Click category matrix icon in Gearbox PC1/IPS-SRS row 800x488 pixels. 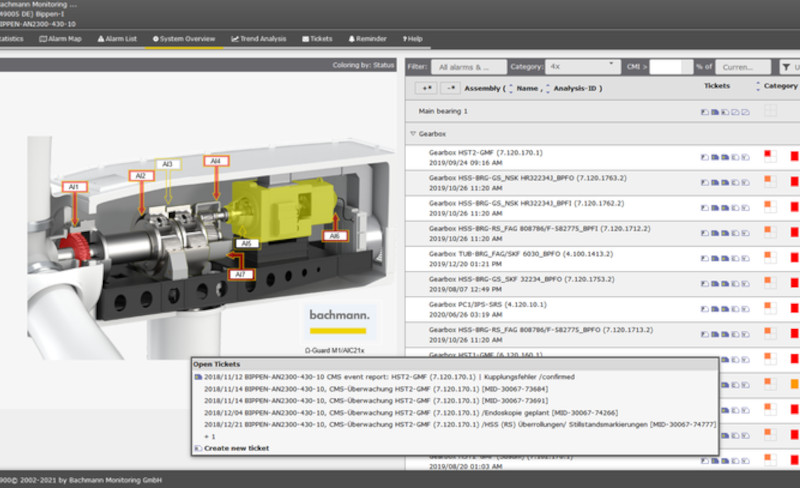coord(770,308)
